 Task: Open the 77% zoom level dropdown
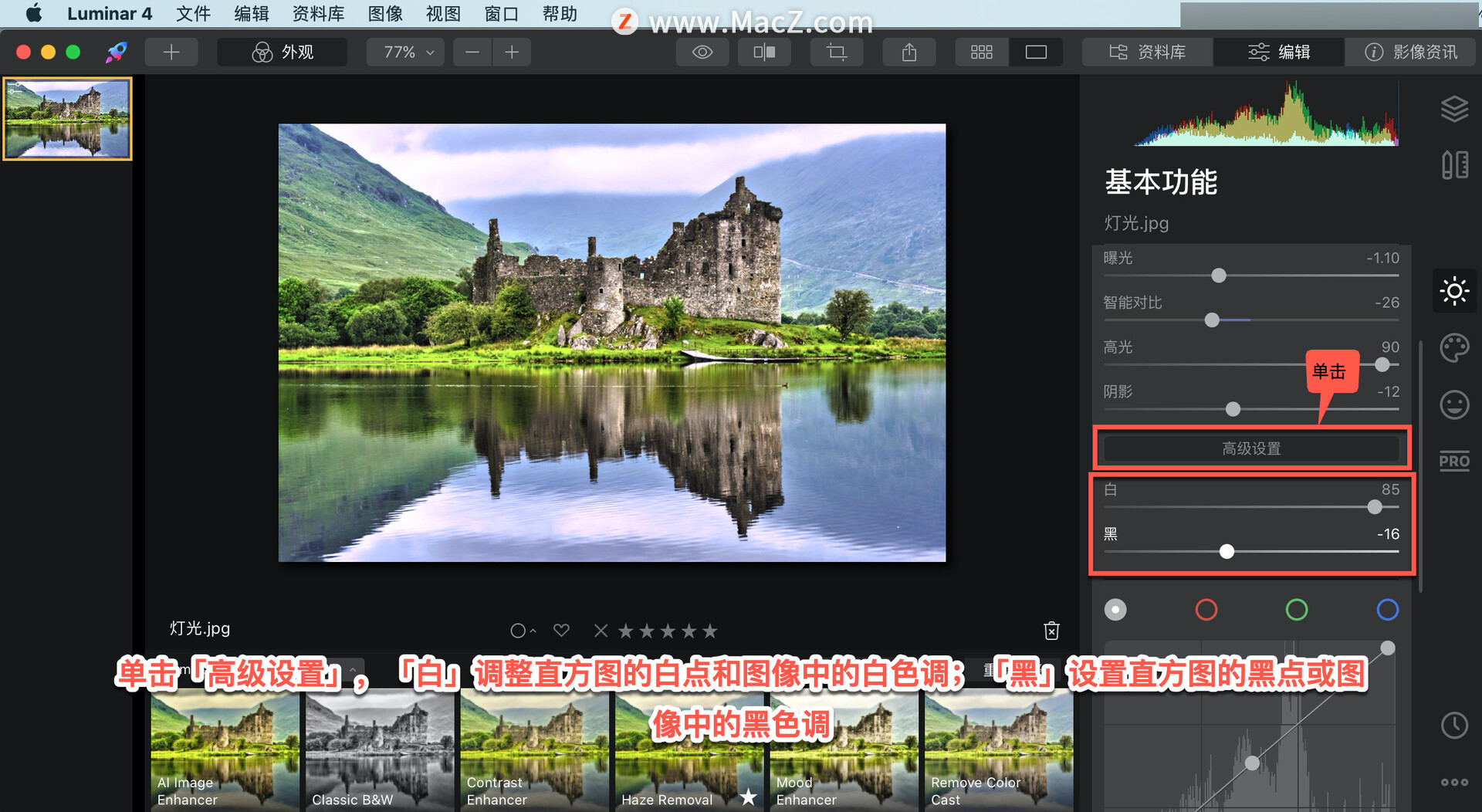pyautogui.click(x=404, y=52)
